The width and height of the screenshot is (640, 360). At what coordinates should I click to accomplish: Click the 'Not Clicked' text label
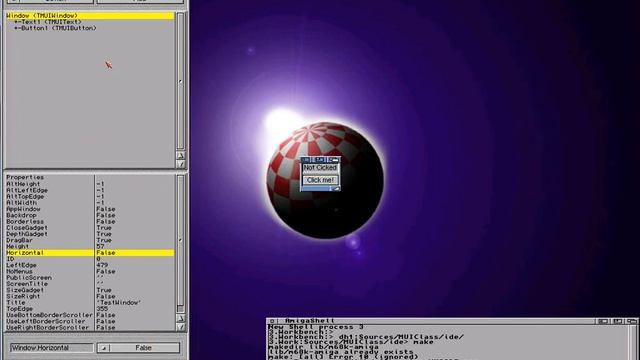pyautogui.click(x=320, y=168)
